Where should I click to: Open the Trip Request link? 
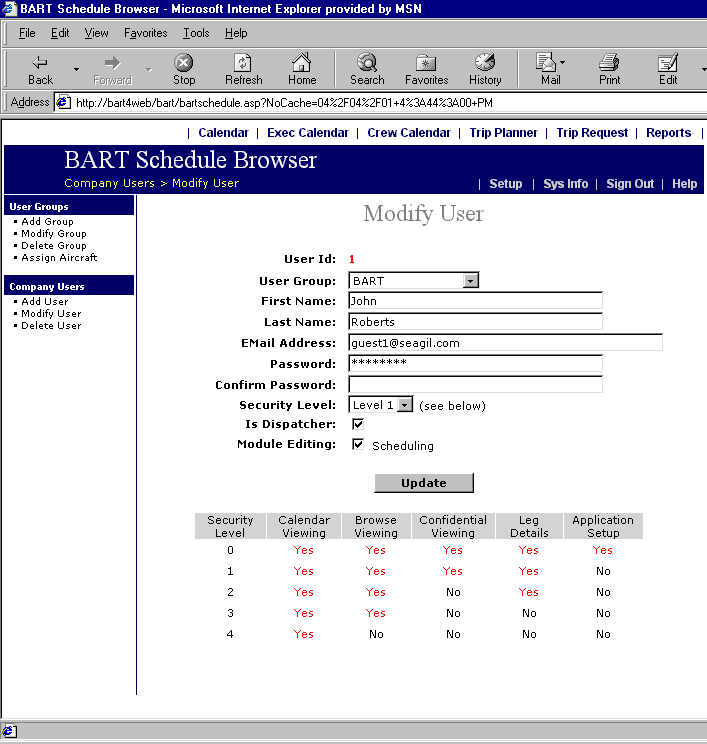coord(592,133)
